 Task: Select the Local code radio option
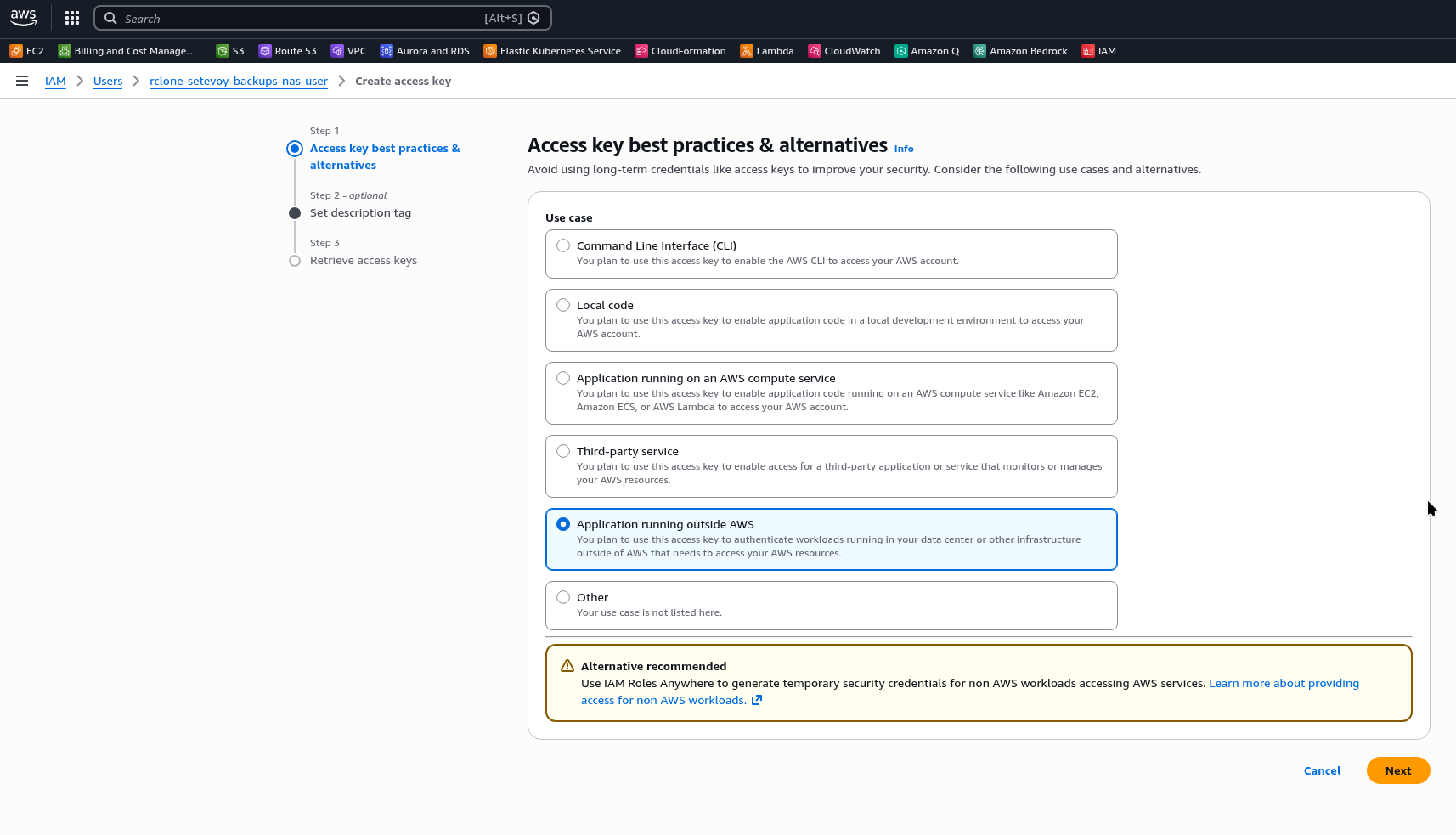coord(563,305)
